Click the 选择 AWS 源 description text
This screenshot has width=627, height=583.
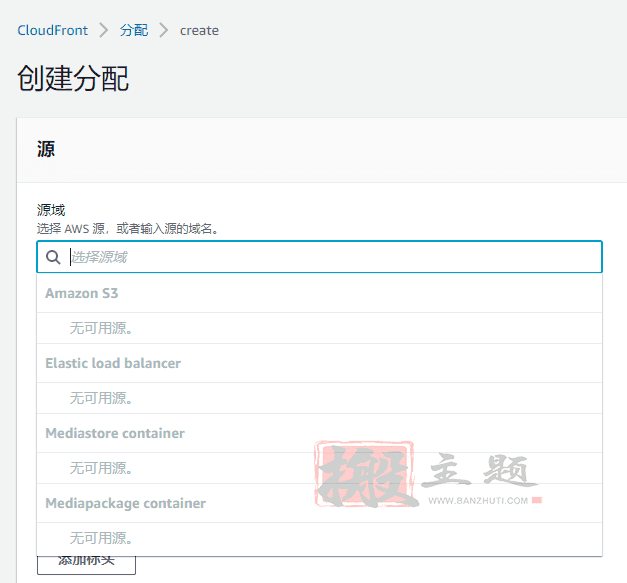click(x=127, y=229)
